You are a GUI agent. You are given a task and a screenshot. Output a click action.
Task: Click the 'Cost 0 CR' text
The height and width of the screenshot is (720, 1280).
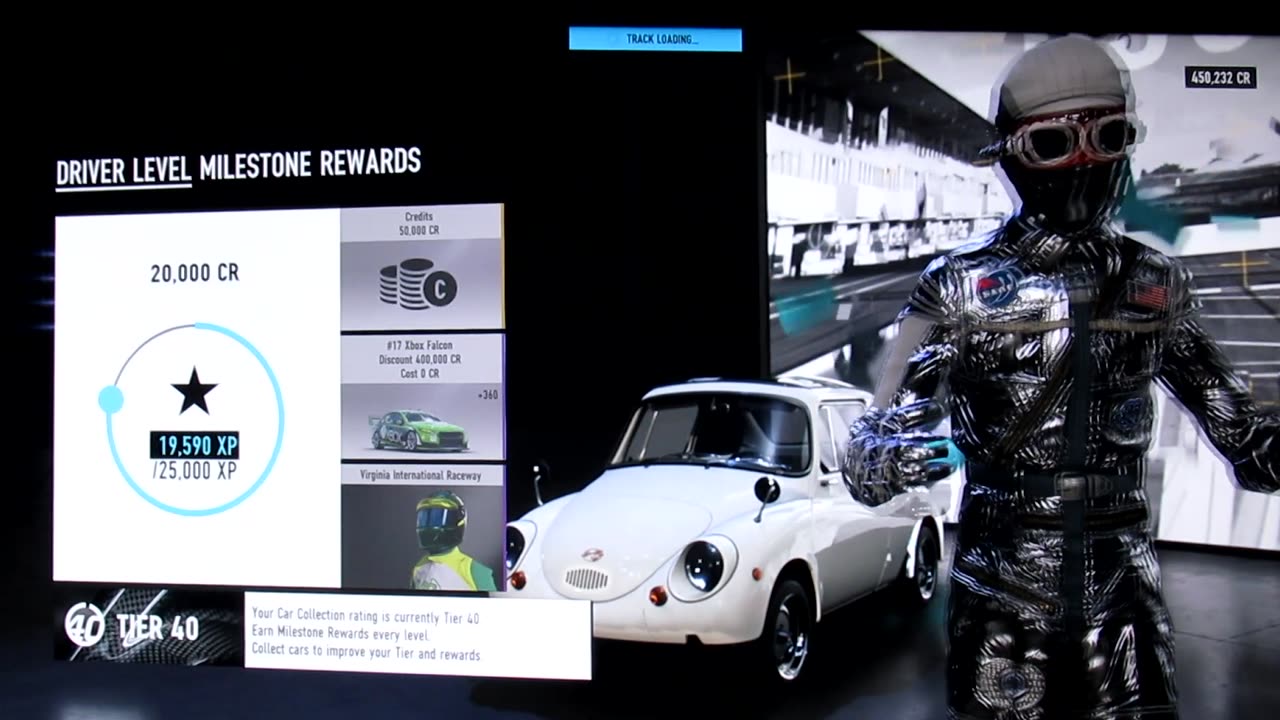pos(420,373)
